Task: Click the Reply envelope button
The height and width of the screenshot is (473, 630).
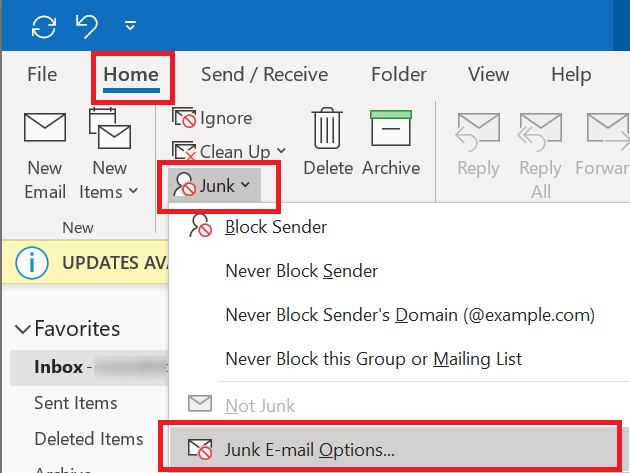Action: (478, 145)
